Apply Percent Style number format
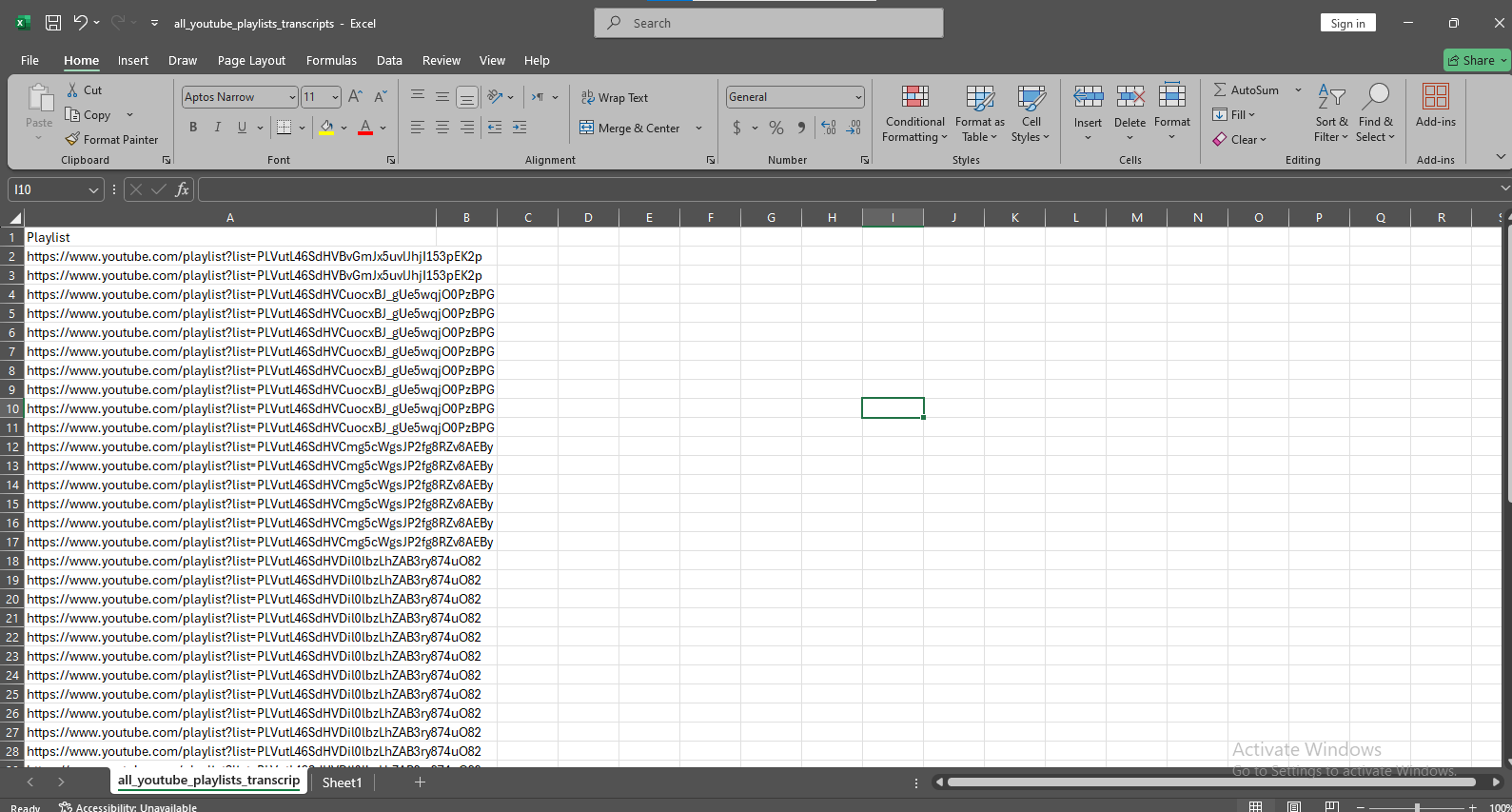This screenshot has height=812, width=1512. click(776, 128)
